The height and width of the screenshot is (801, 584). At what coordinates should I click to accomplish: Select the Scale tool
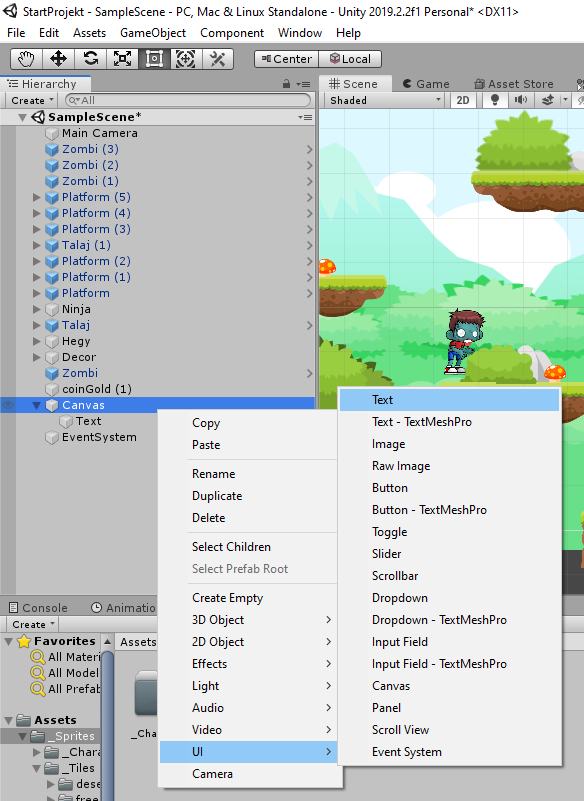122,59
